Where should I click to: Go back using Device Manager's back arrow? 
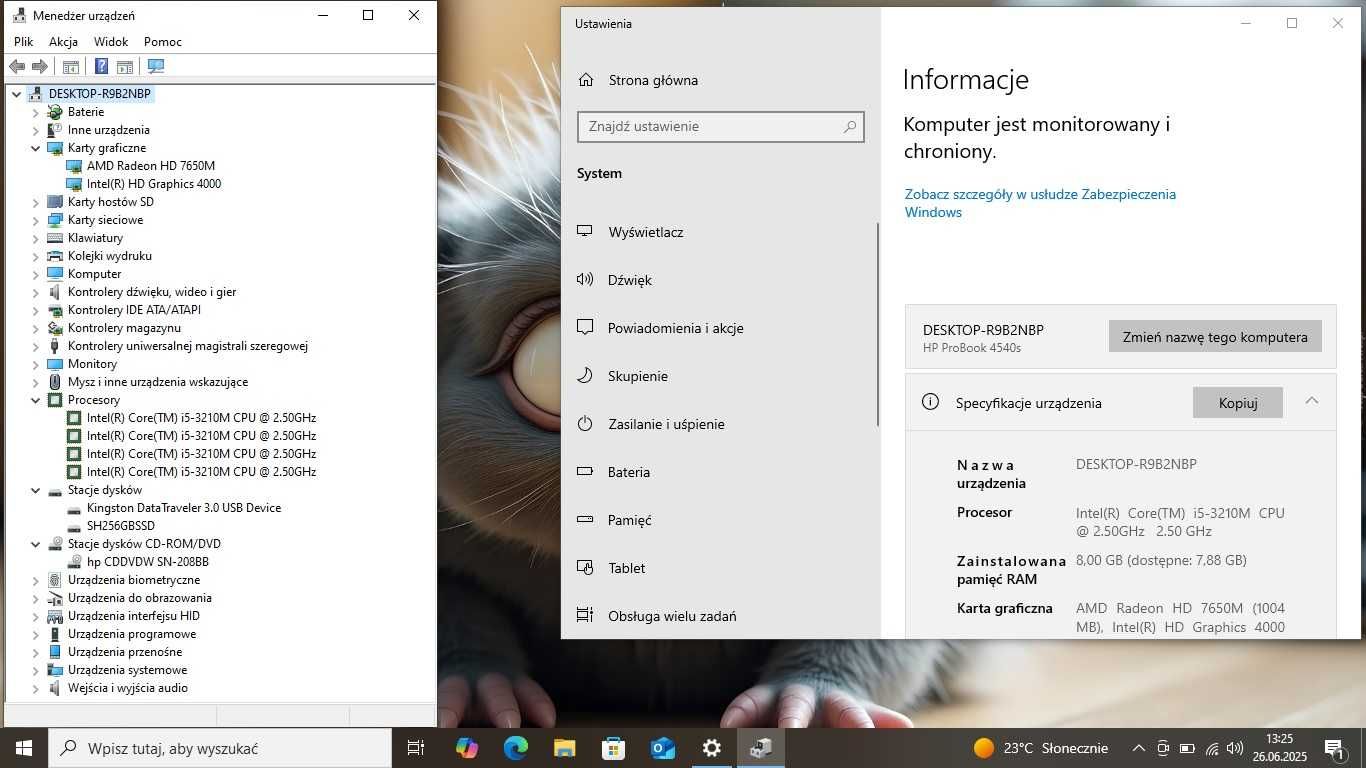17,67
